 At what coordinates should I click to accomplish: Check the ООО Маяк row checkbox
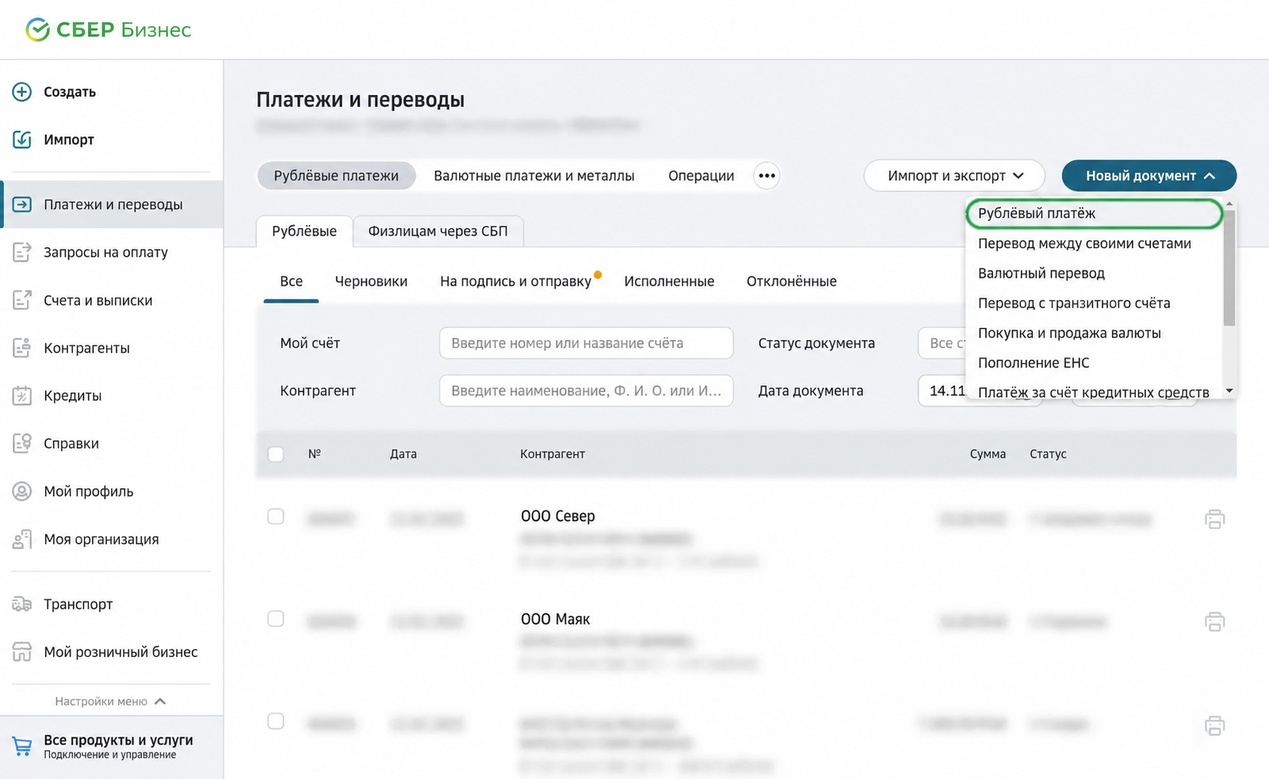(x=276, y=619)
